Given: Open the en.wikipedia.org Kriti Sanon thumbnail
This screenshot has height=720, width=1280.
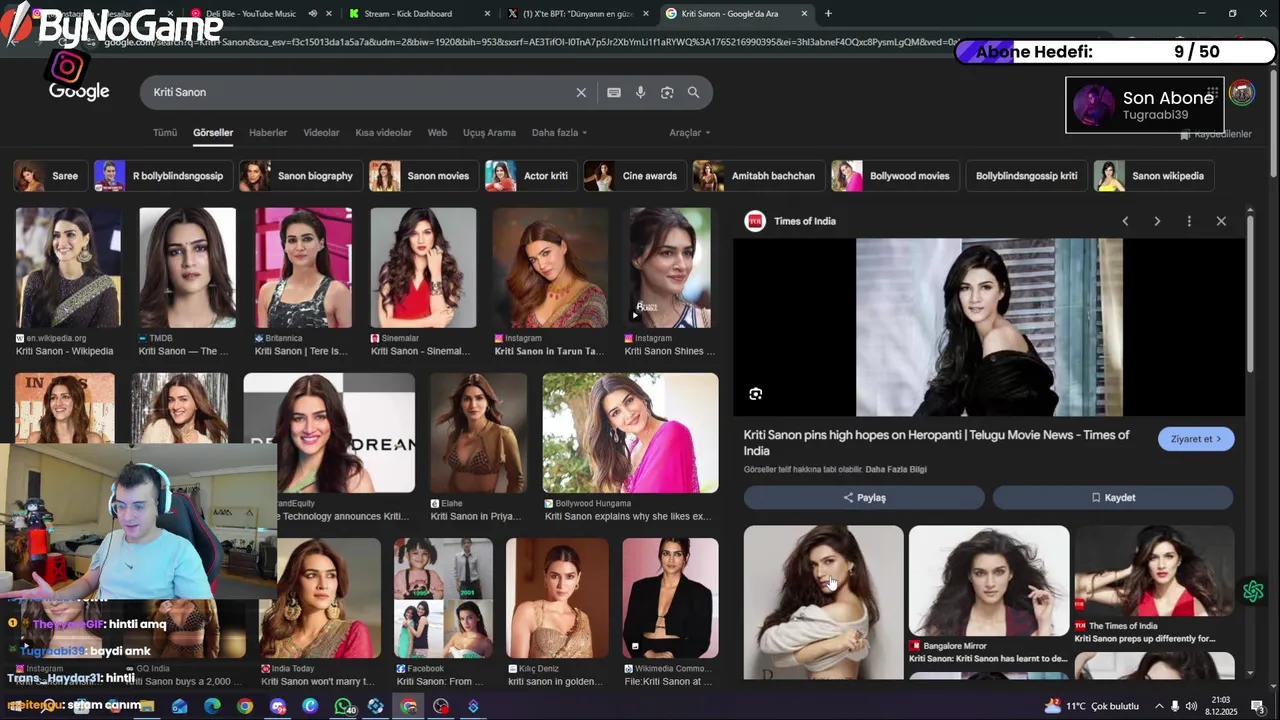Looking at the screenshot, I should pos(68,268).
